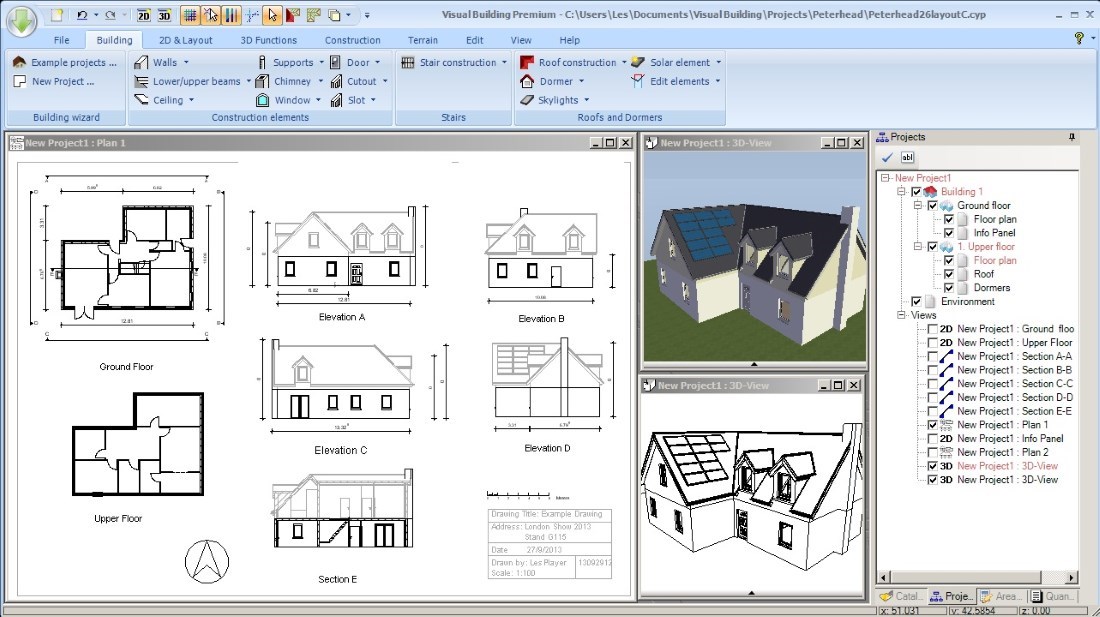Toggle the Environment checkbox
This screenshot has height=617, width=1100.
(x=916, y=301)
